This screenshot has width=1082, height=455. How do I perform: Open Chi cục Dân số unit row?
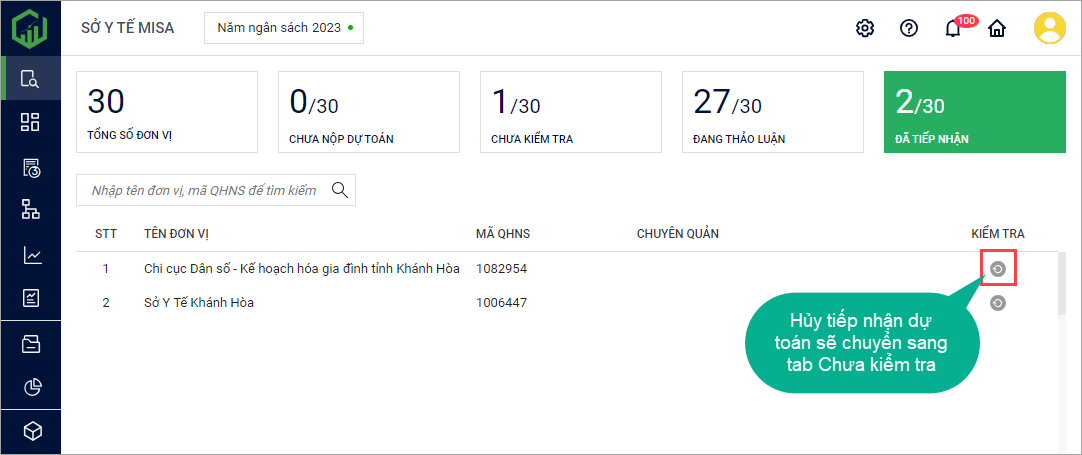pos(301,269)
